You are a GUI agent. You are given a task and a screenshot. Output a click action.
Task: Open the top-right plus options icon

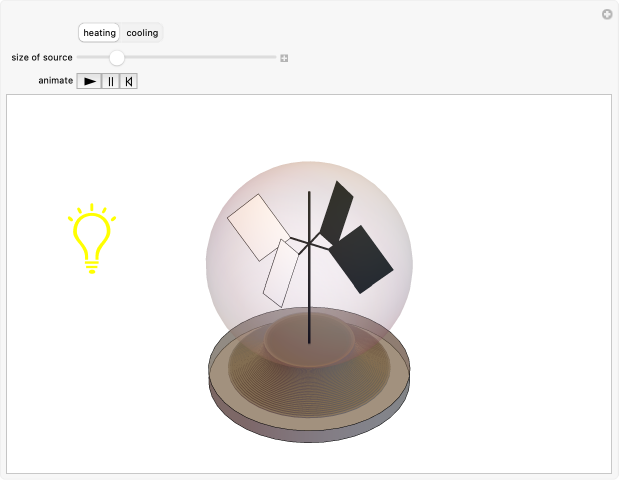[x=606, y=14]
